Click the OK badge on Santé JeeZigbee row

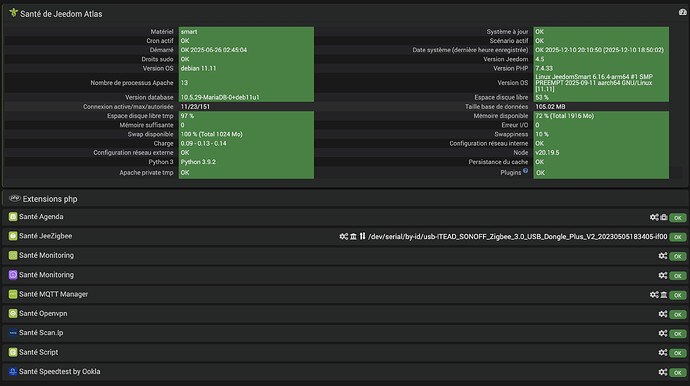[678, 237]
